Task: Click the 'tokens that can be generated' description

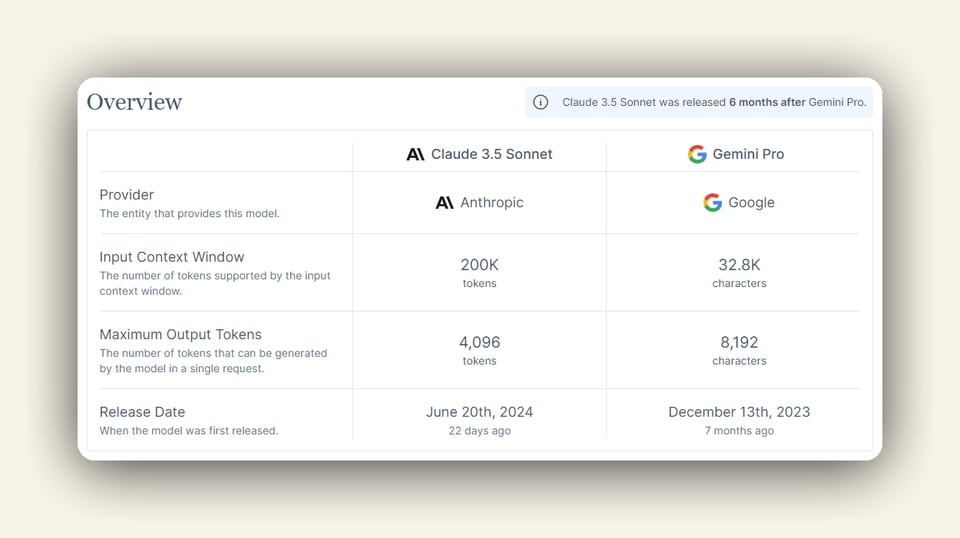Action: tap(213, 361)
